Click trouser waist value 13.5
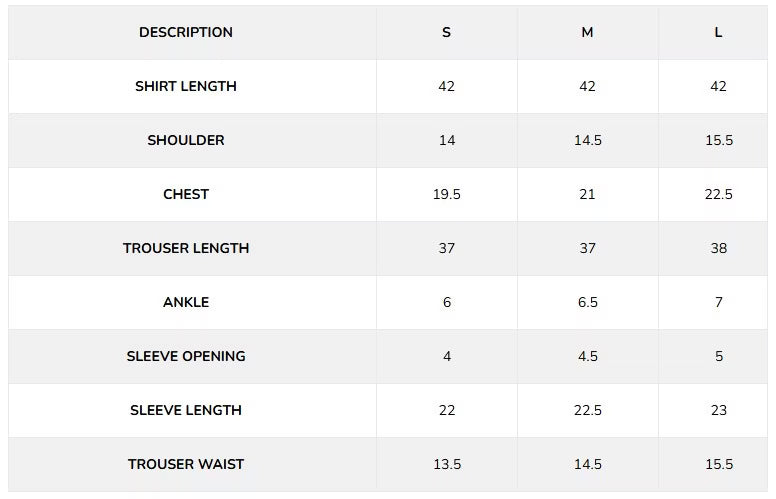 pos(447,464)
